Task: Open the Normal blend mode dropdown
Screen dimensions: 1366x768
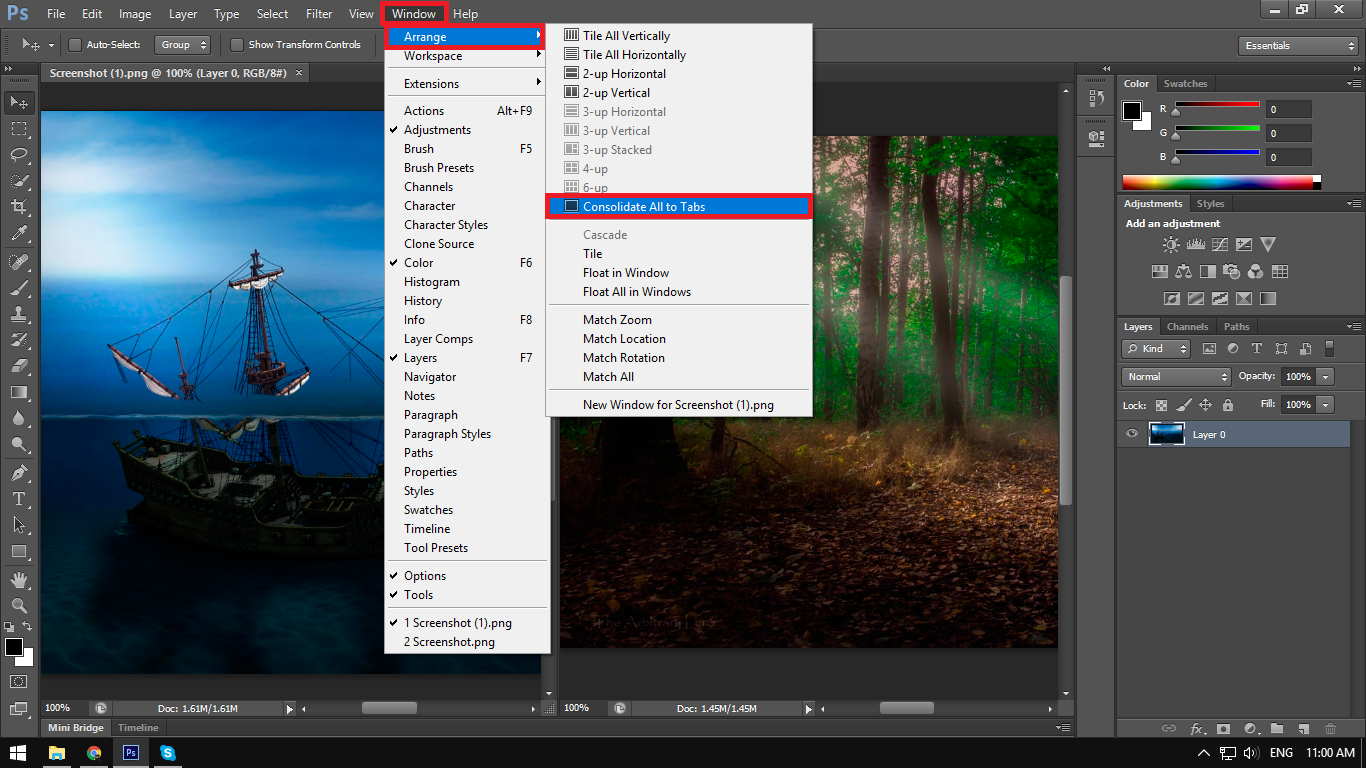Action: click(x=1176, y=377)
